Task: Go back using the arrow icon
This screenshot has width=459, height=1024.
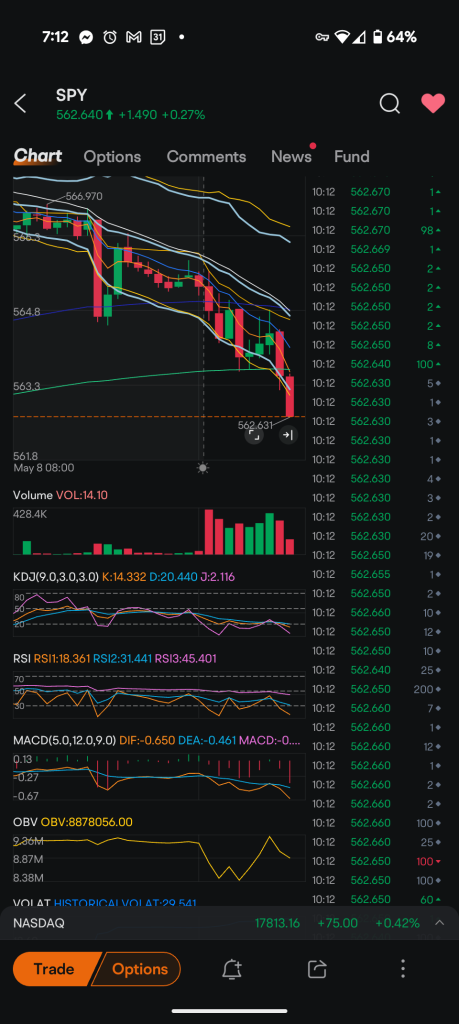Action: pyautogui.click(x=21, y=103)
